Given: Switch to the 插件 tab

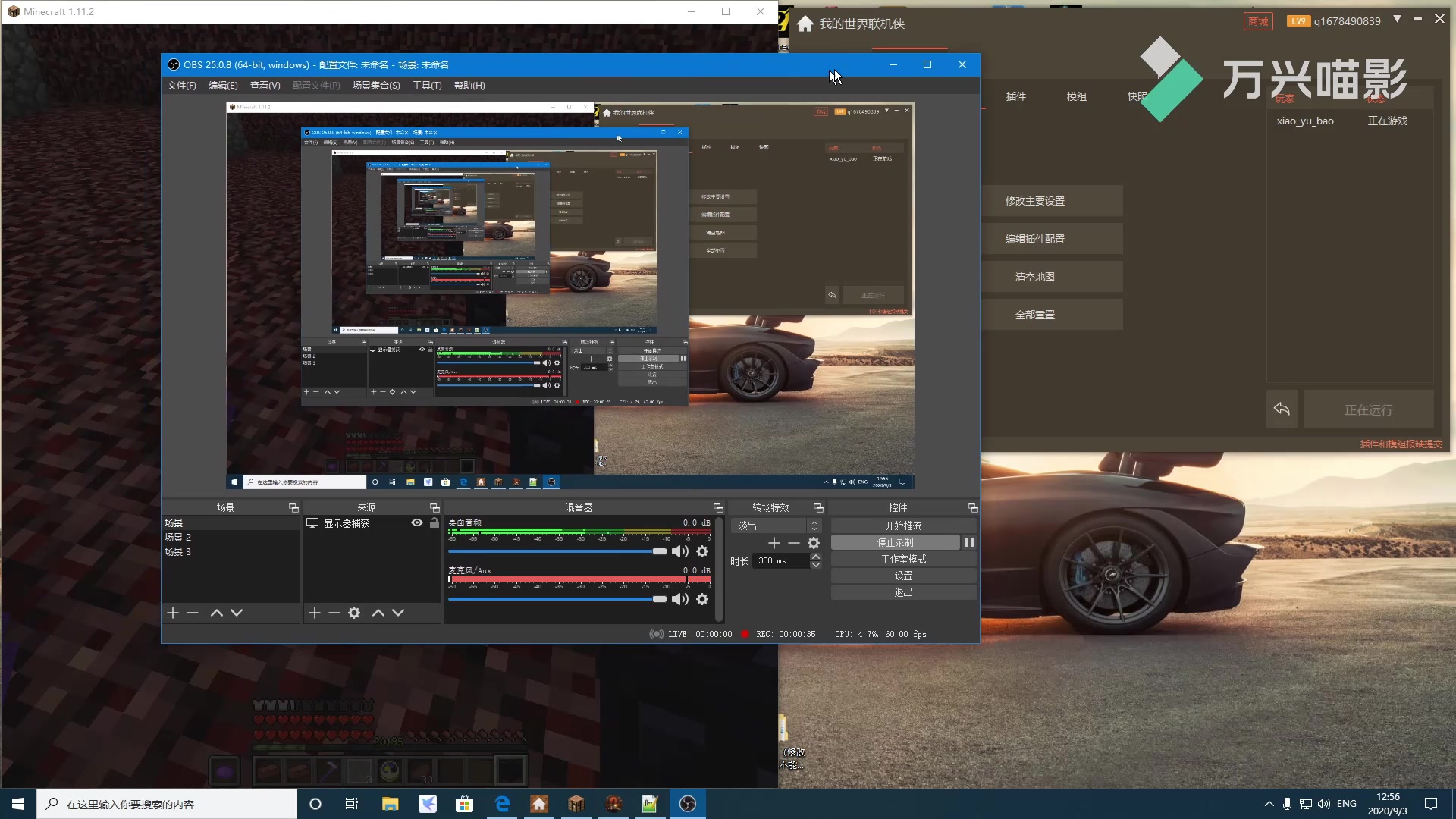Looking at the screenshot, I should 1016,96.
